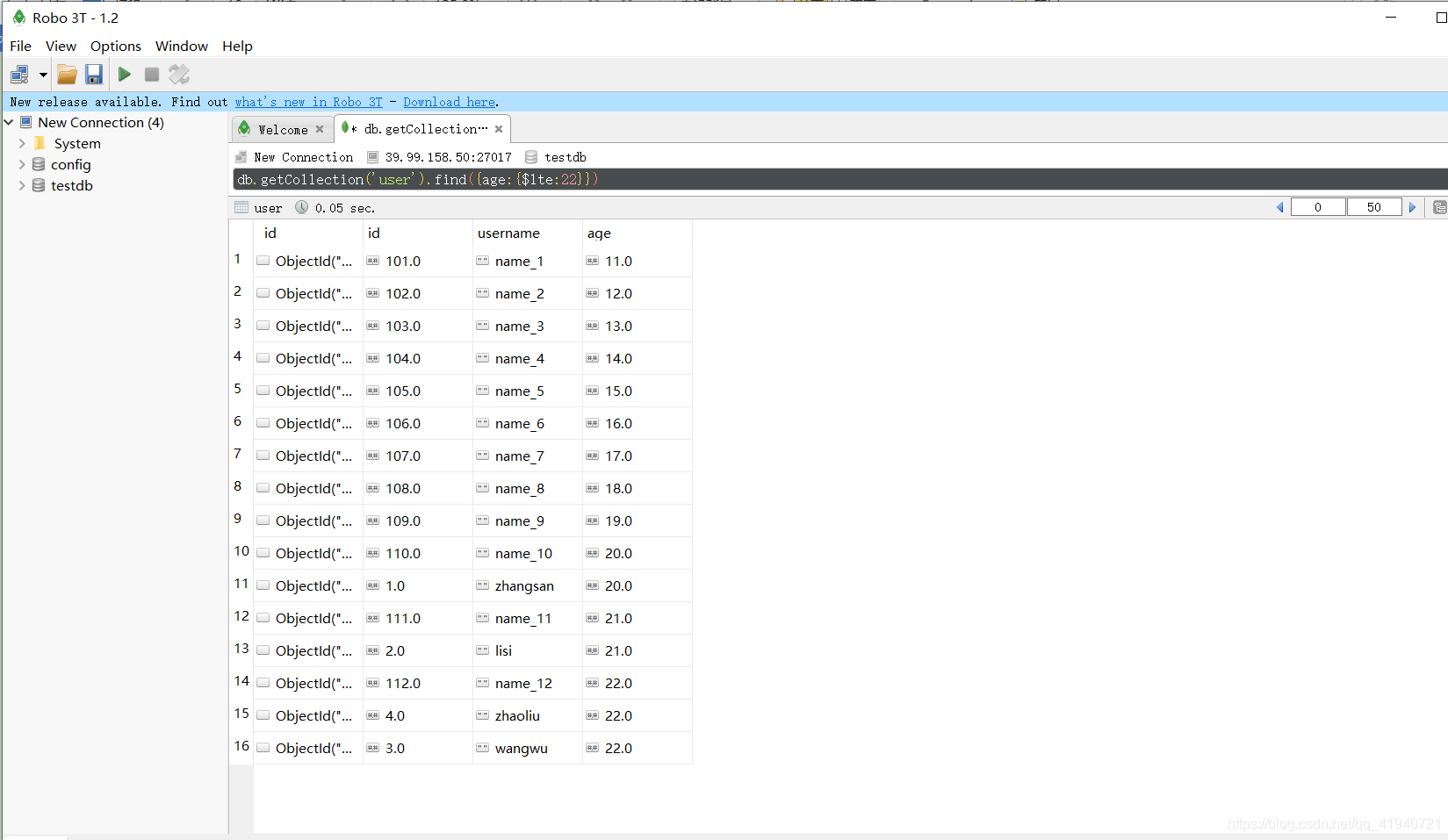Click the 39.99.158.50:27017 server address
Image resolution: width=1448 pixels, height=840 pixels.
[x=449, y=157]
